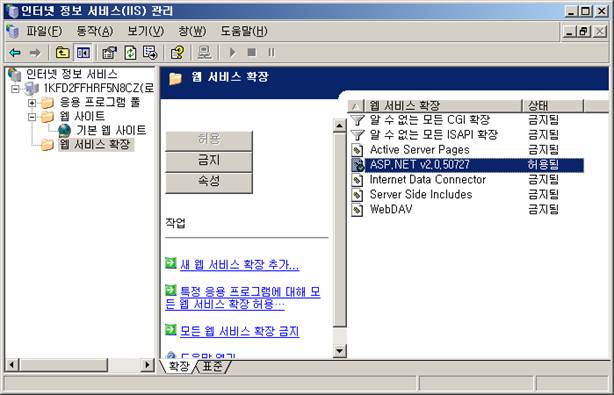Click the back arrow toolbar icon
614x395 pixels.
15,52
